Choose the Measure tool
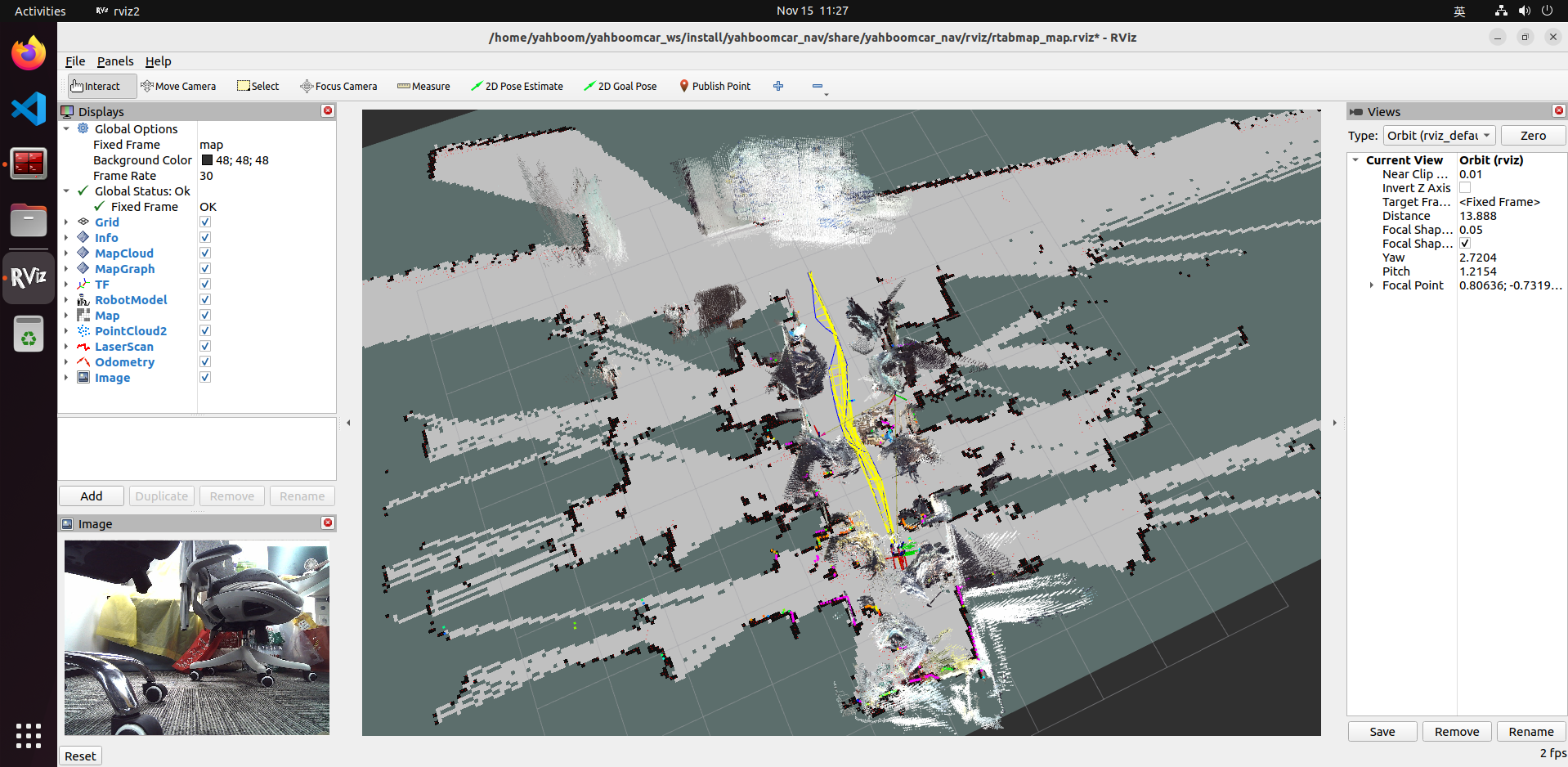The width and height of the screenshot is (1568, 767). [x=423, y=86]
